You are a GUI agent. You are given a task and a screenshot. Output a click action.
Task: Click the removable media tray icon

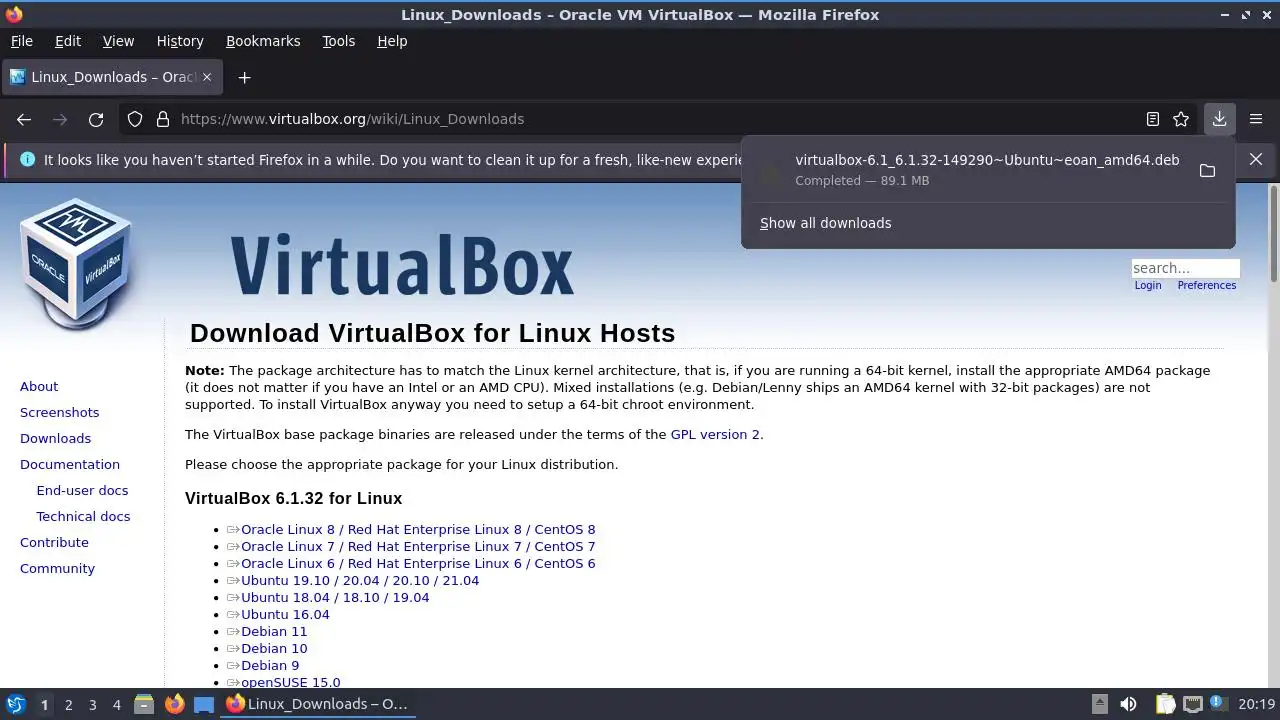tap(1099, 704)
